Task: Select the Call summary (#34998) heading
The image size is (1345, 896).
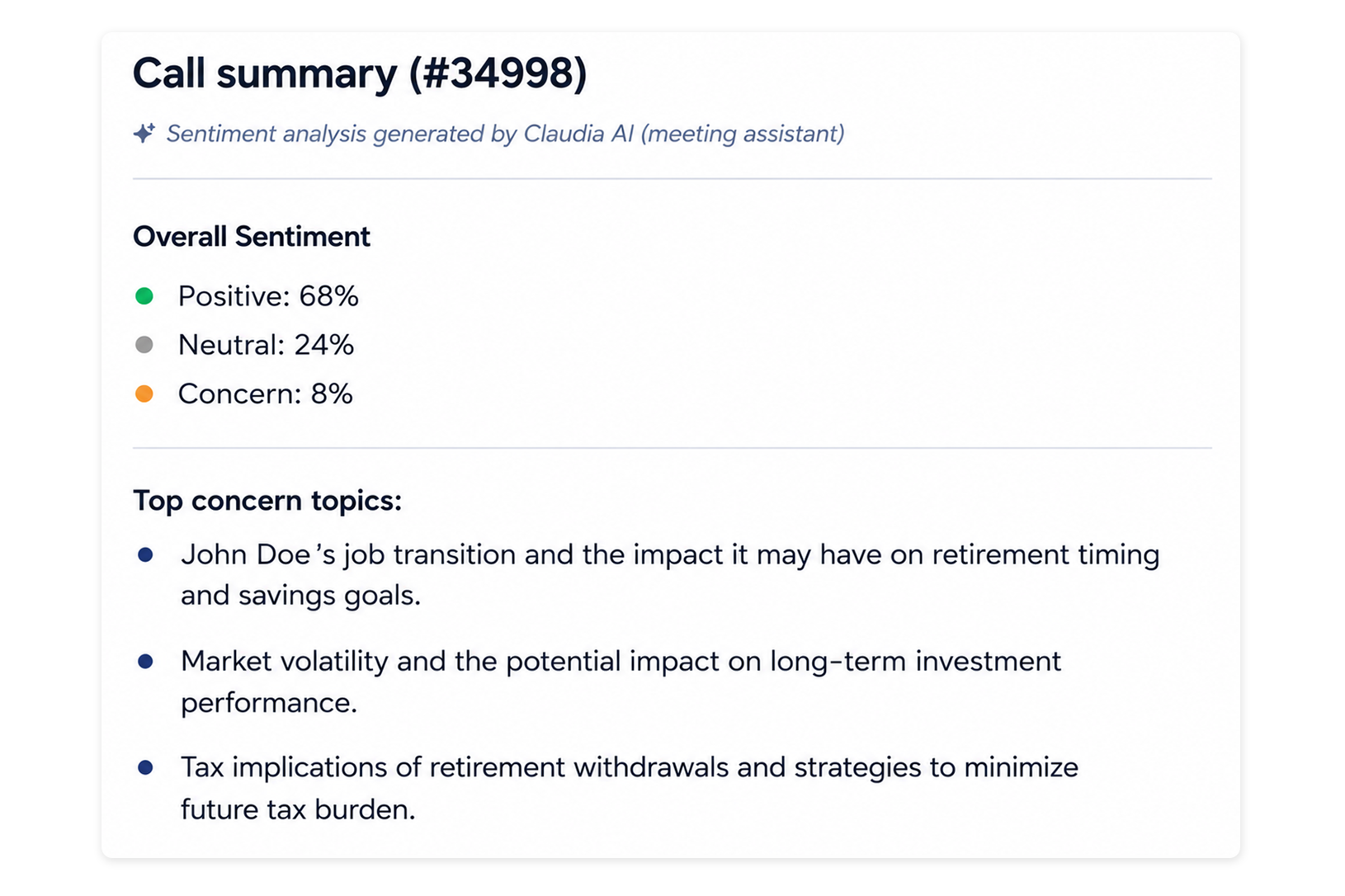Action: coord(360,74)
